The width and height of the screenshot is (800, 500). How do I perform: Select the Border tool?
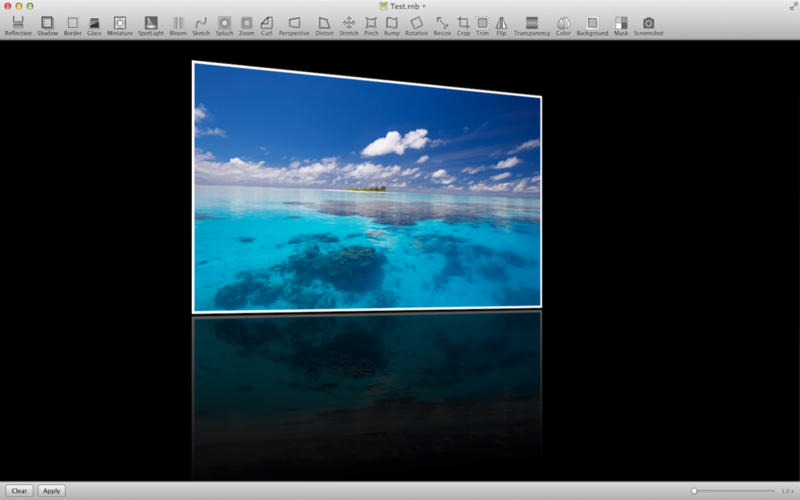point(72,26)
